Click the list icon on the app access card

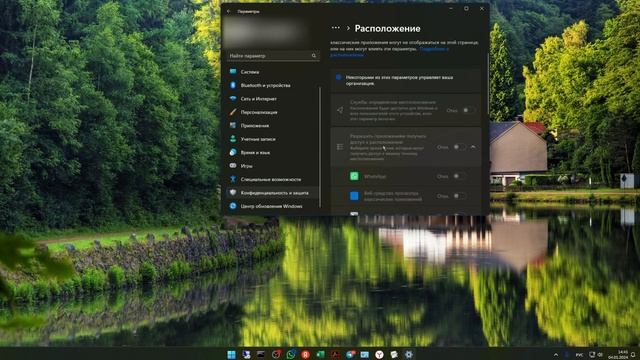point(340,147)
